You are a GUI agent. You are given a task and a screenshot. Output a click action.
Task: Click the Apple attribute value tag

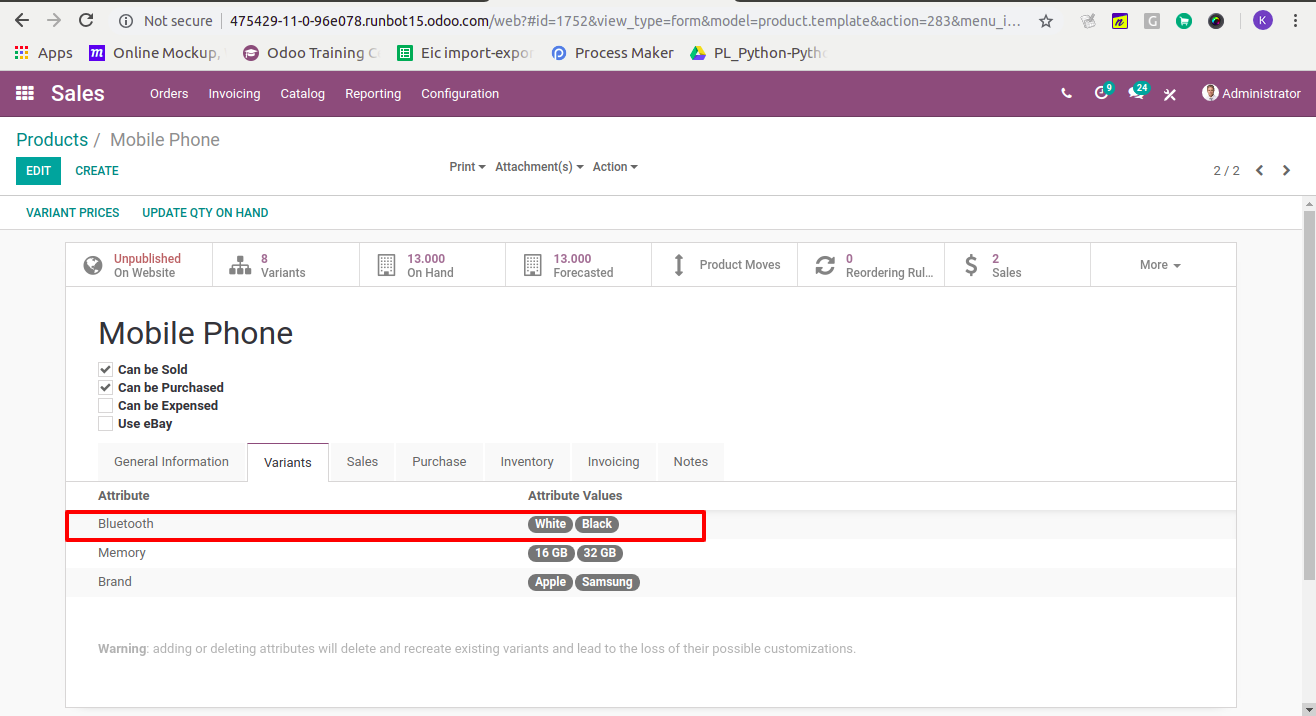click(550, 582)
